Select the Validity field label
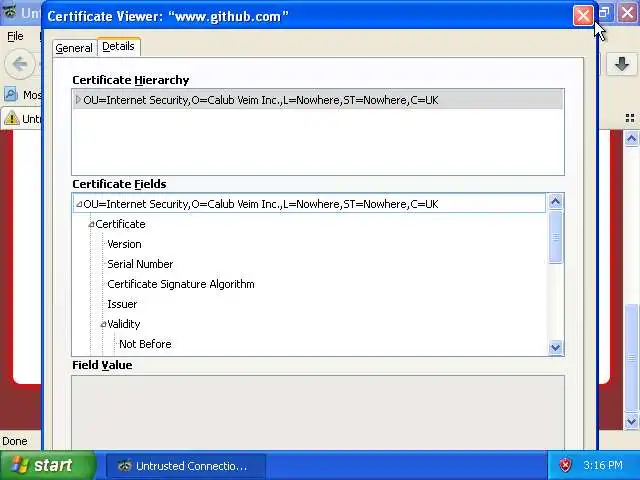This screenshot has width=640, height=480. (124, 324)
